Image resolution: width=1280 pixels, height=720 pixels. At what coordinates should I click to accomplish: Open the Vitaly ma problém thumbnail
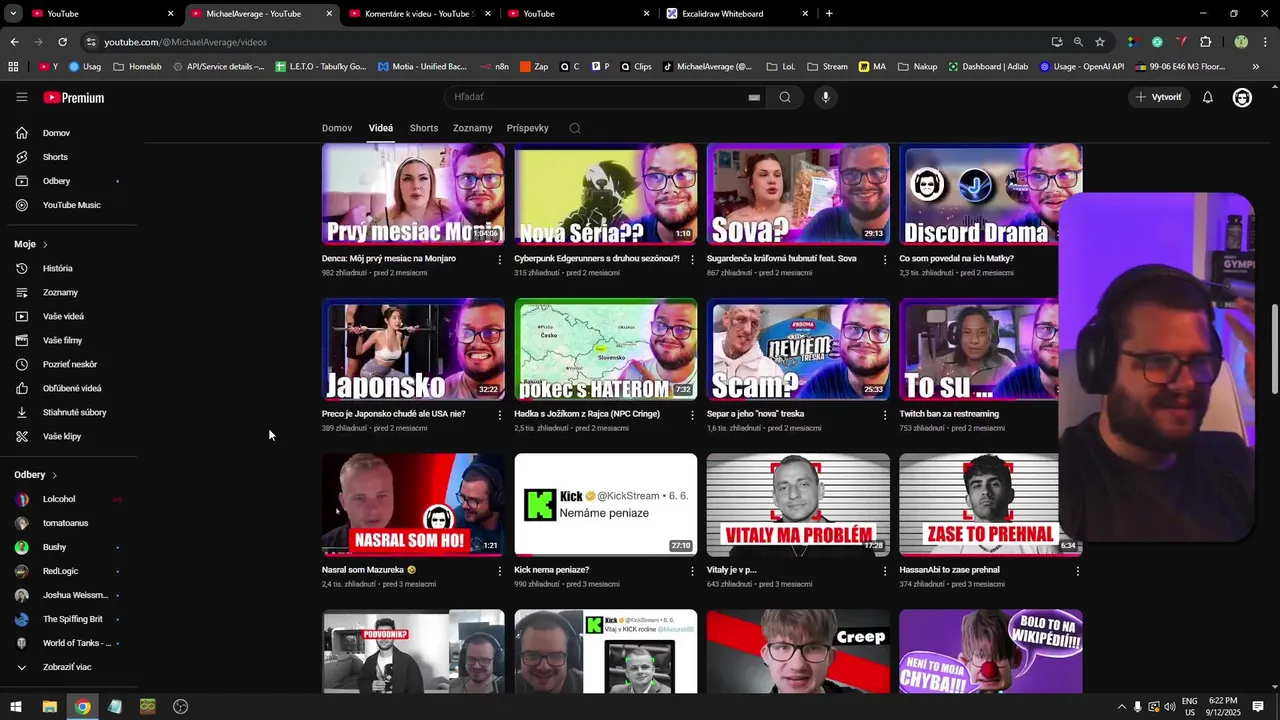[798, 505]
